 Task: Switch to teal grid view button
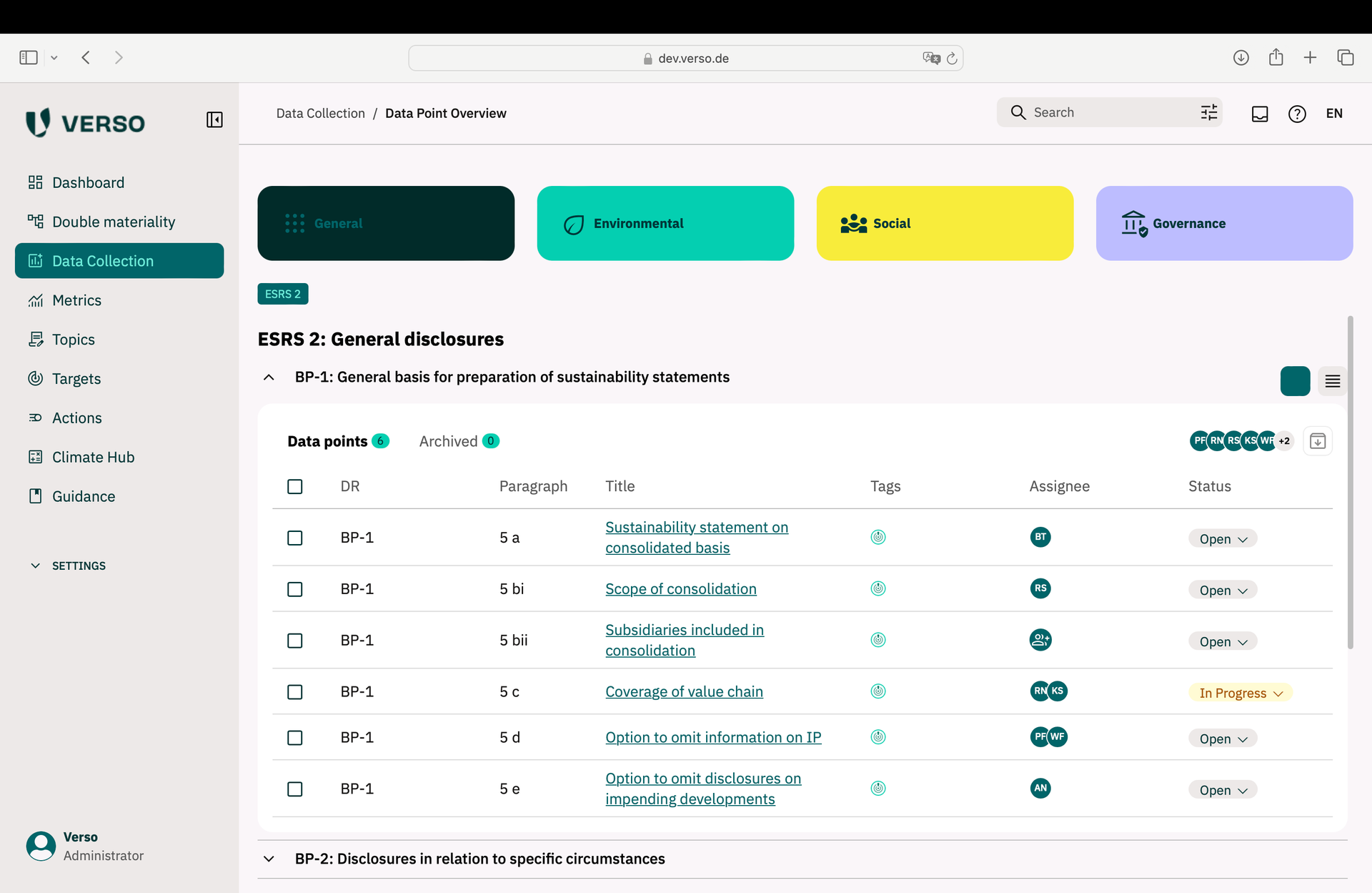[x=1295, y=381]
